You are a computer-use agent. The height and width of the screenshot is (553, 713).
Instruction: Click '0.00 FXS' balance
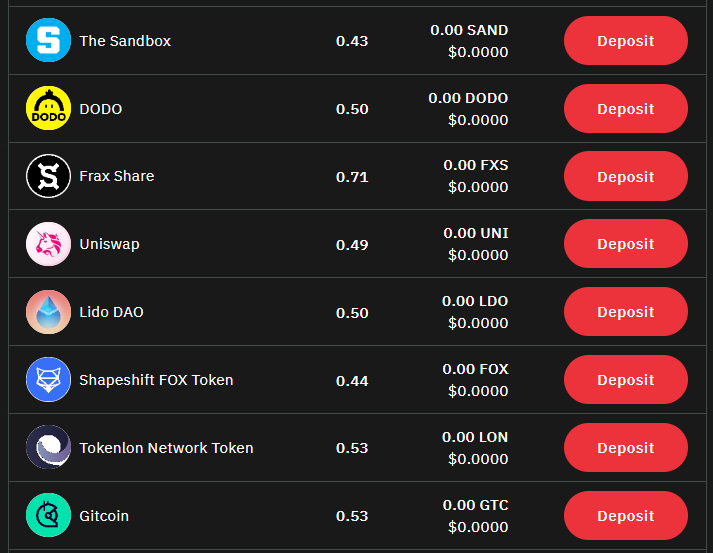pos(476,165)
